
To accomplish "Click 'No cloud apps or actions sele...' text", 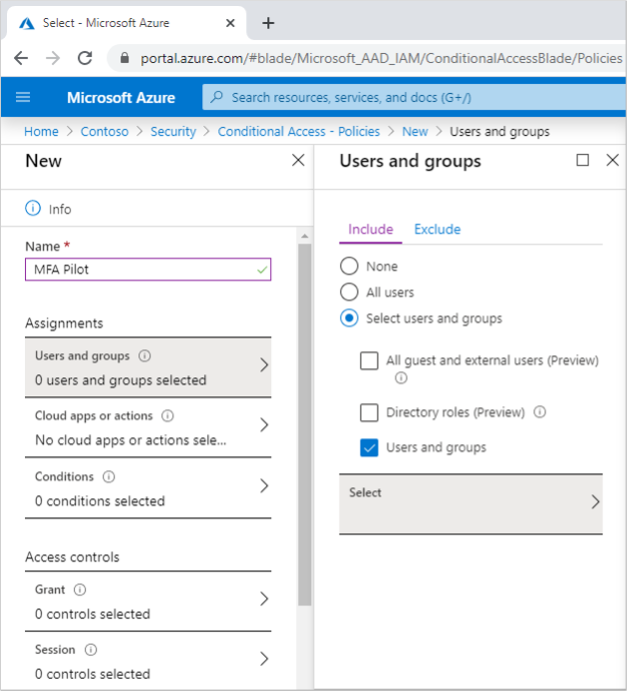I will [130, 441].
